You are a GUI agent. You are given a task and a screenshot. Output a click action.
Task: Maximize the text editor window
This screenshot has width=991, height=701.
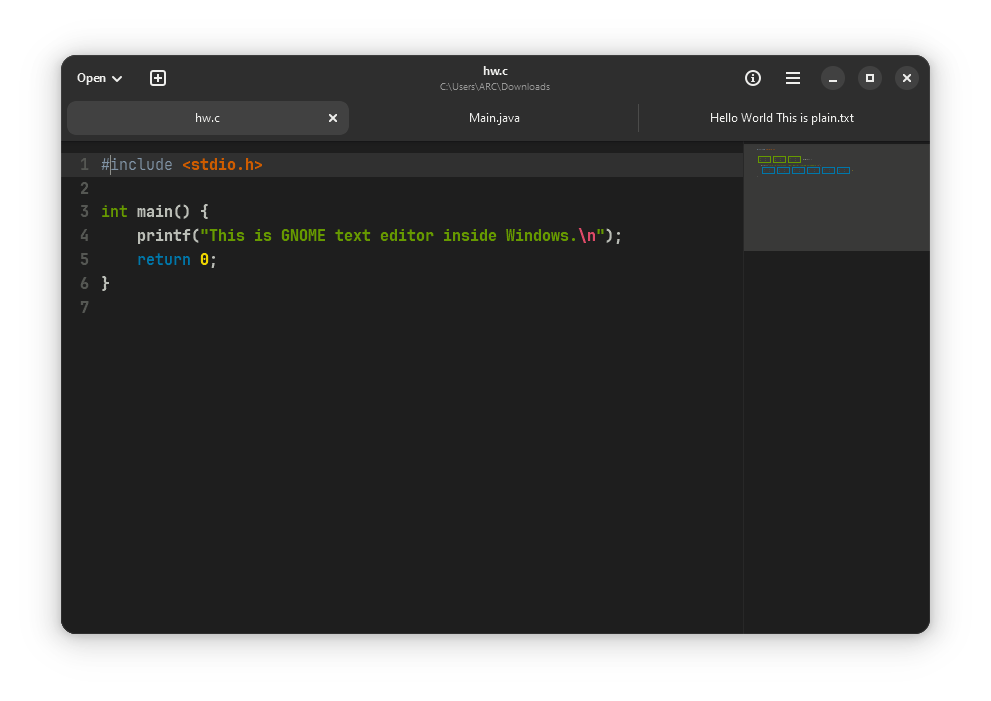coord(870,78)
